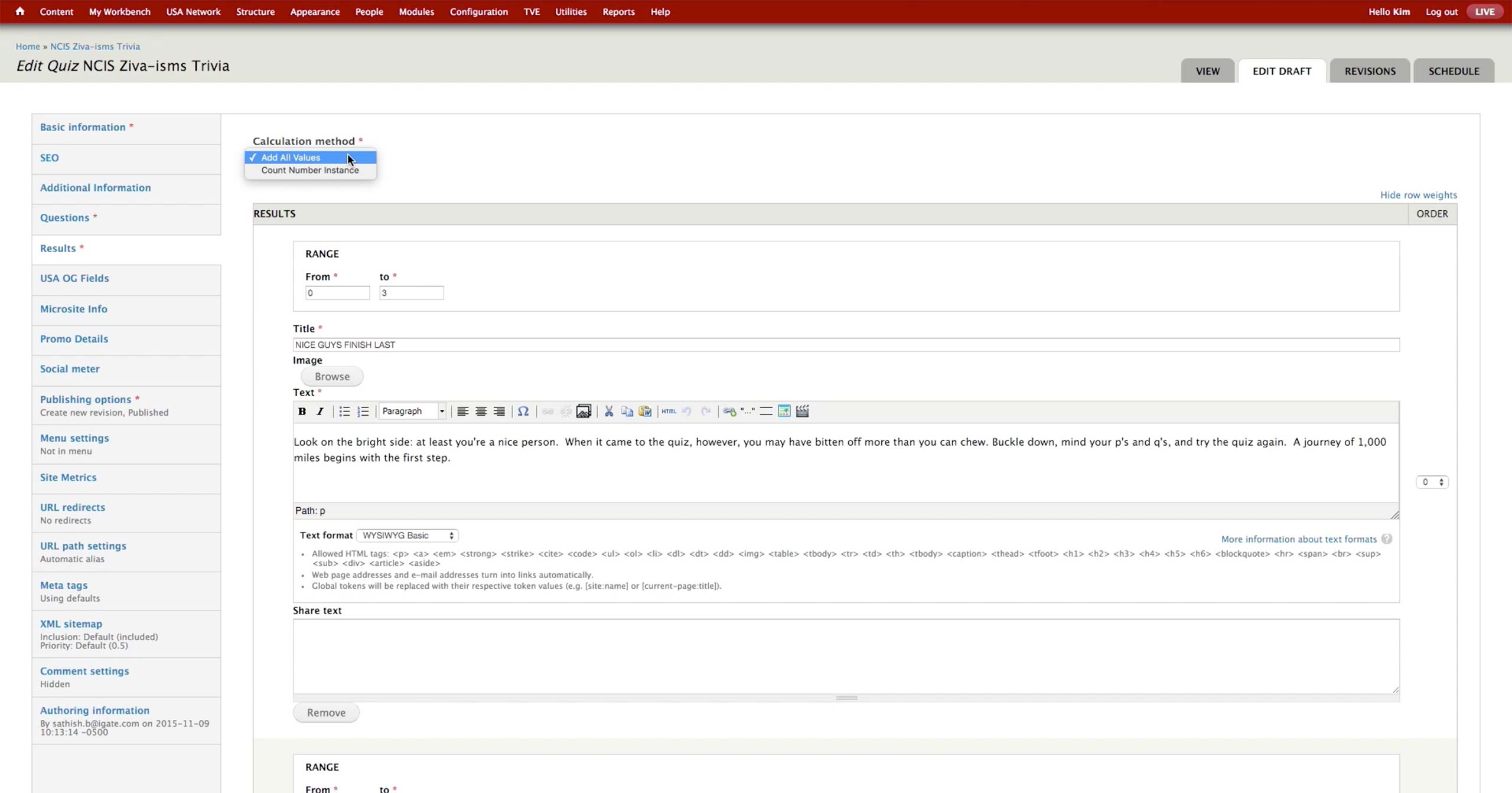
Task: Open Text format WYSIWYG Basic dropdown
Action: pos(408,536)
